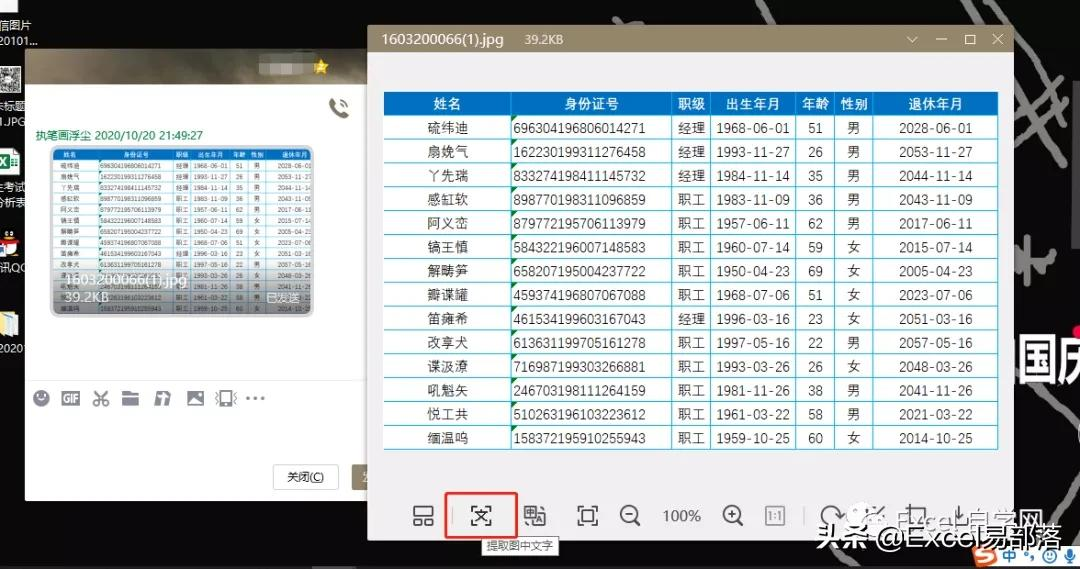Toggle the 中 Chinese input mode indicator
1080x569 pixels.
click(x=1010, y=555)
